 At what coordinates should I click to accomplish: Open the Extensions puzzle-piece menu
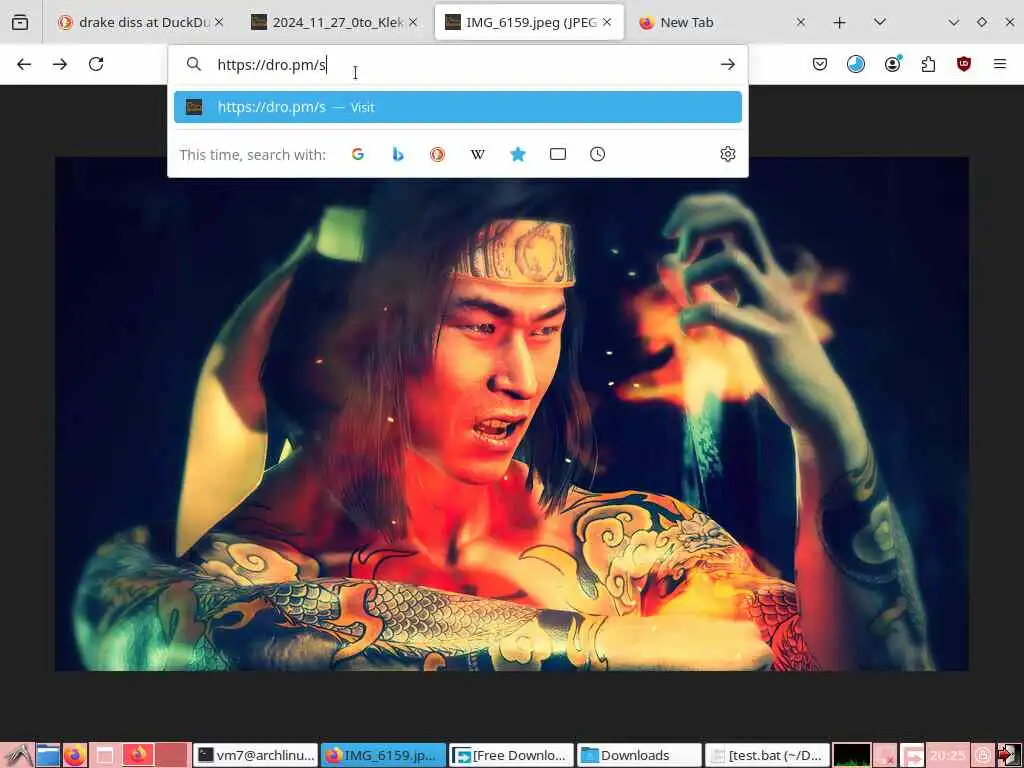[928, 64]
